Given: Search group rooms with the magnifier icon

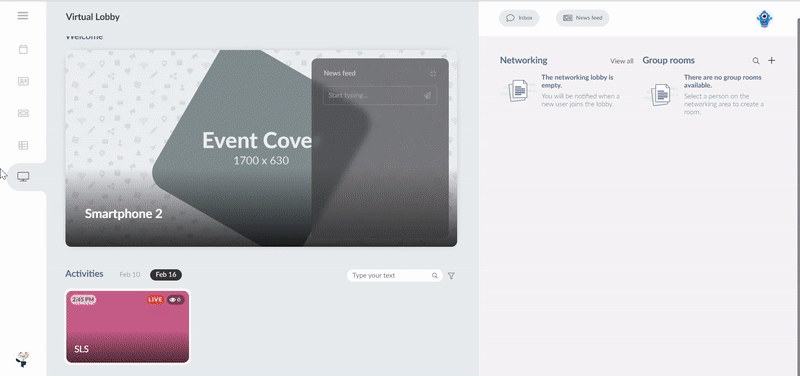Looking at the screenshot, I should coord(756,61).
